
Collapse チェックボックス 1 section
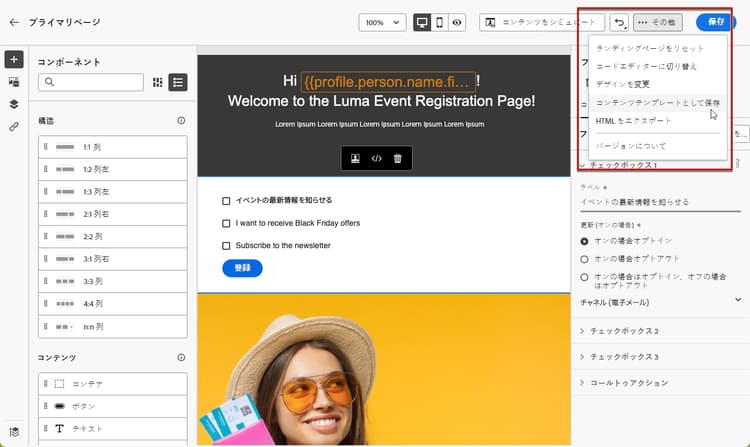[582, 165]
